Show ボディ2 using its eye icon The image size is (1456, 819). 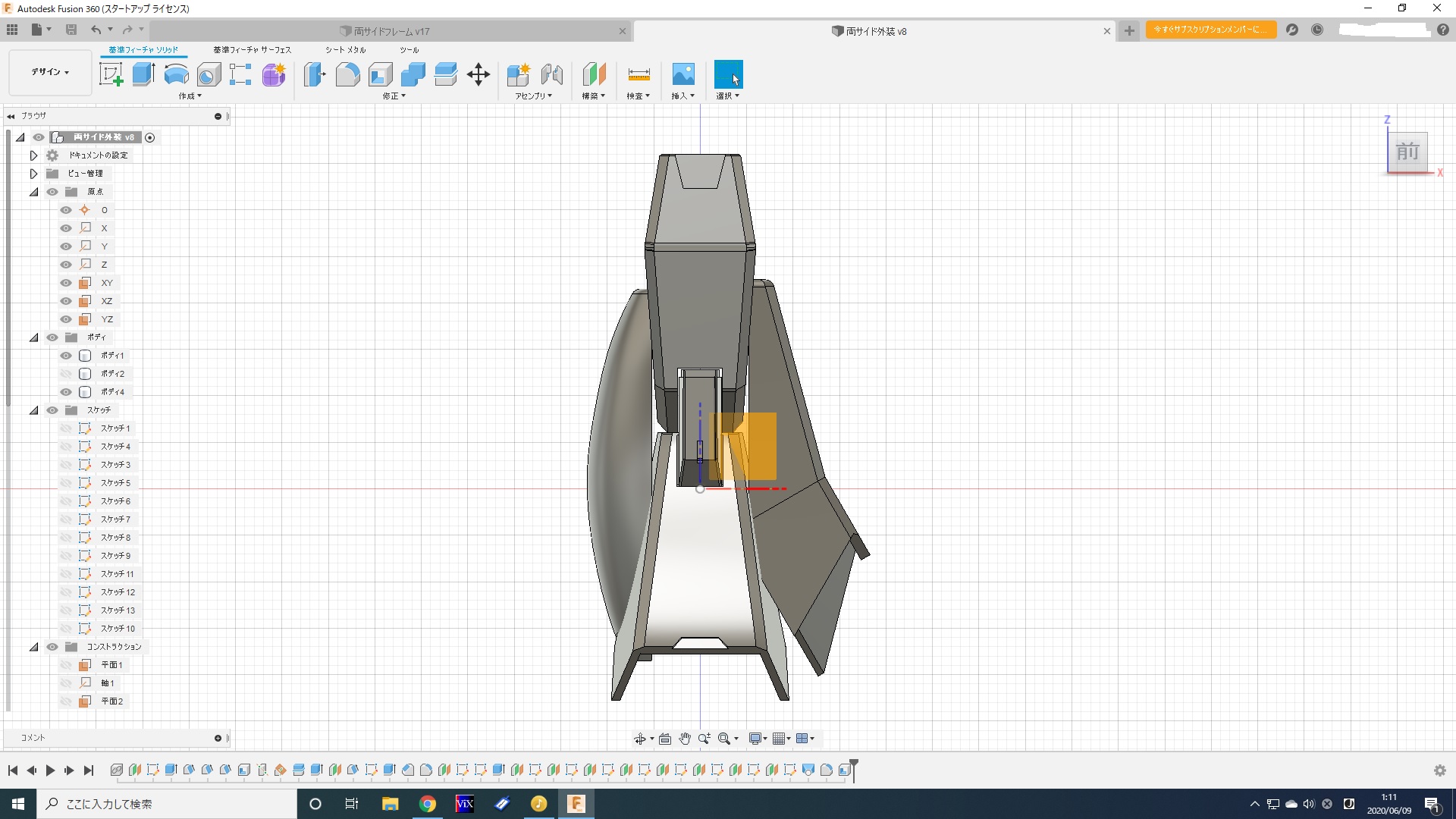(x=66, y=374)
